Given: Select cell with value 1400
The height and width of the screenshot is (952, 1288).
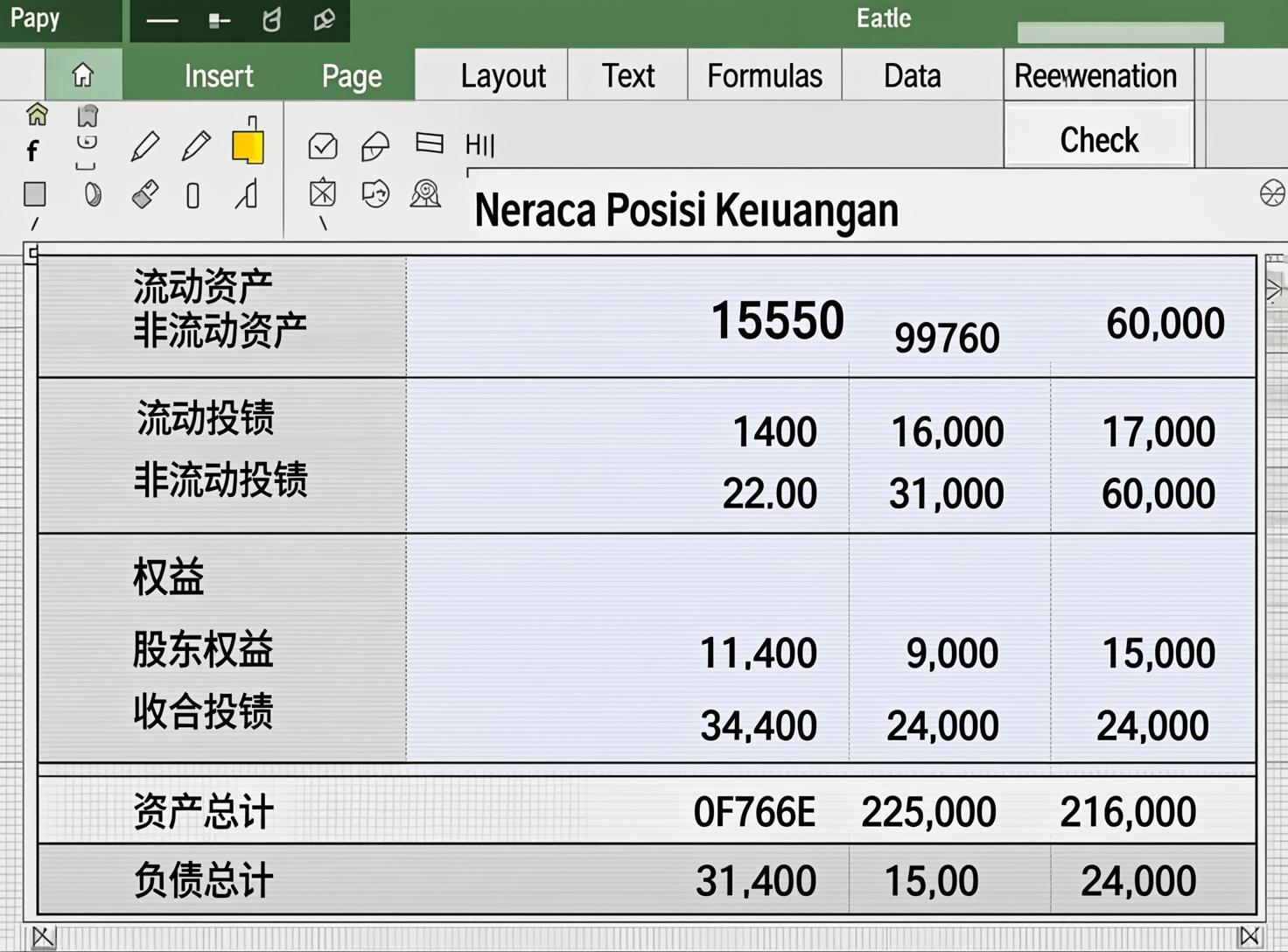Looking at the screenshot, I should [x=774, y=432].
